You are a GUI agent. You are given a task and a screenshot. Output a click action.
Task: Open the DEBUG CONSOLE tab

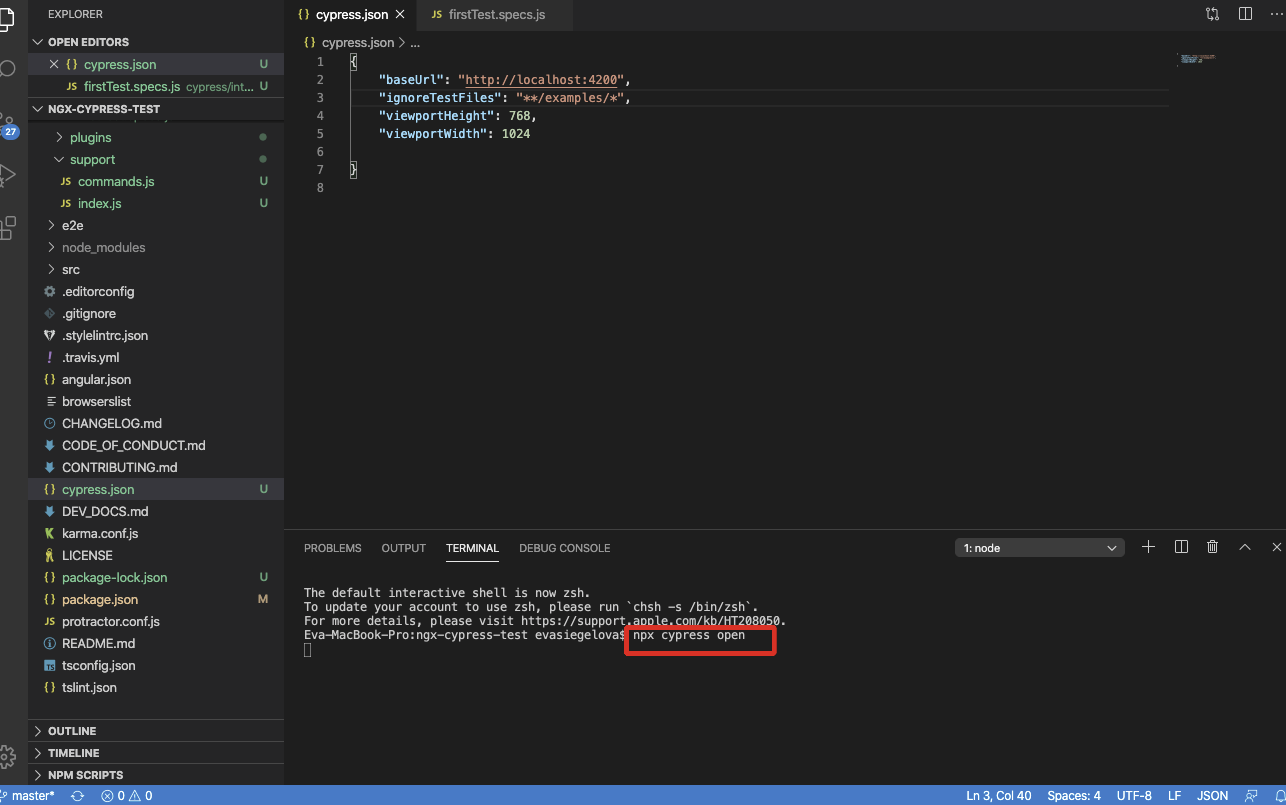564,548
